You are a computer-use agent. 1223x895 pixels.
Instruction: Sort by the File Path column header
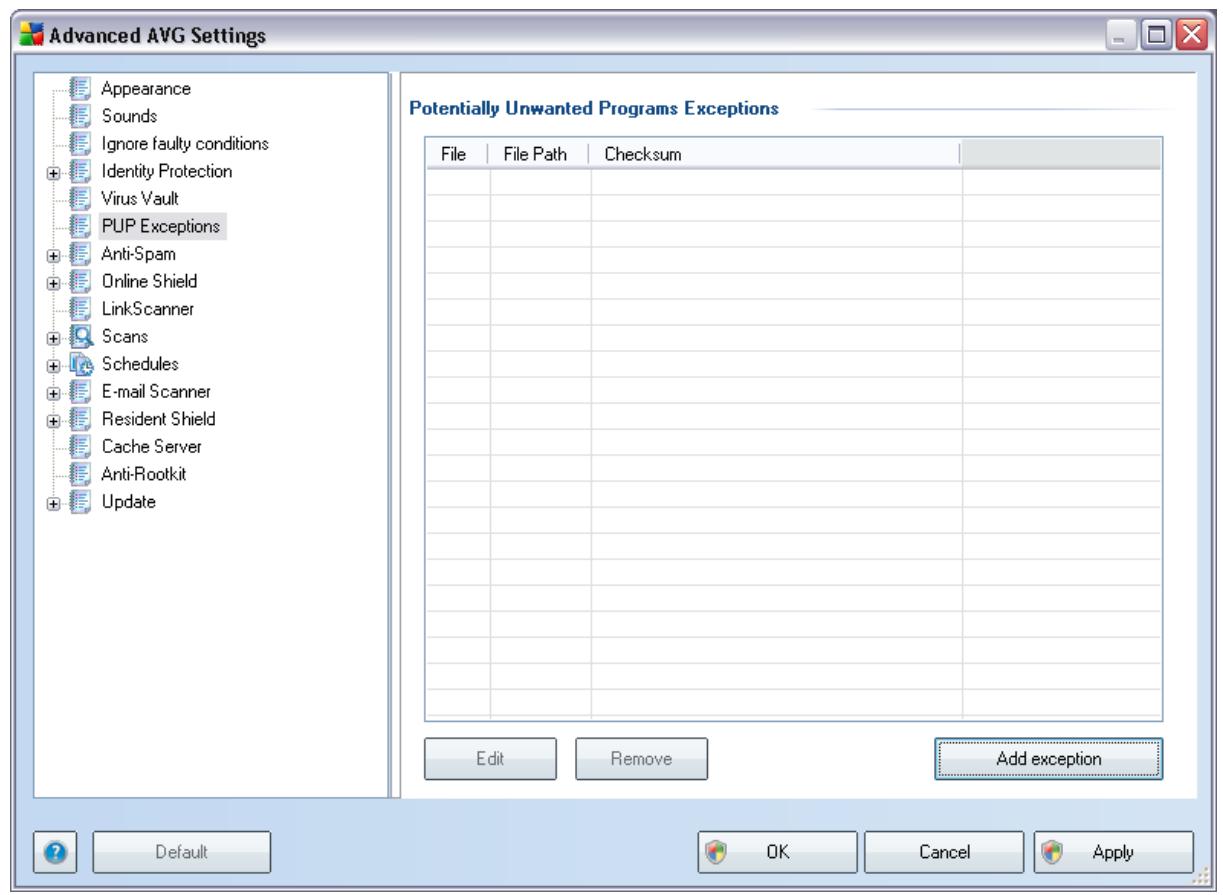coord(538,153)
